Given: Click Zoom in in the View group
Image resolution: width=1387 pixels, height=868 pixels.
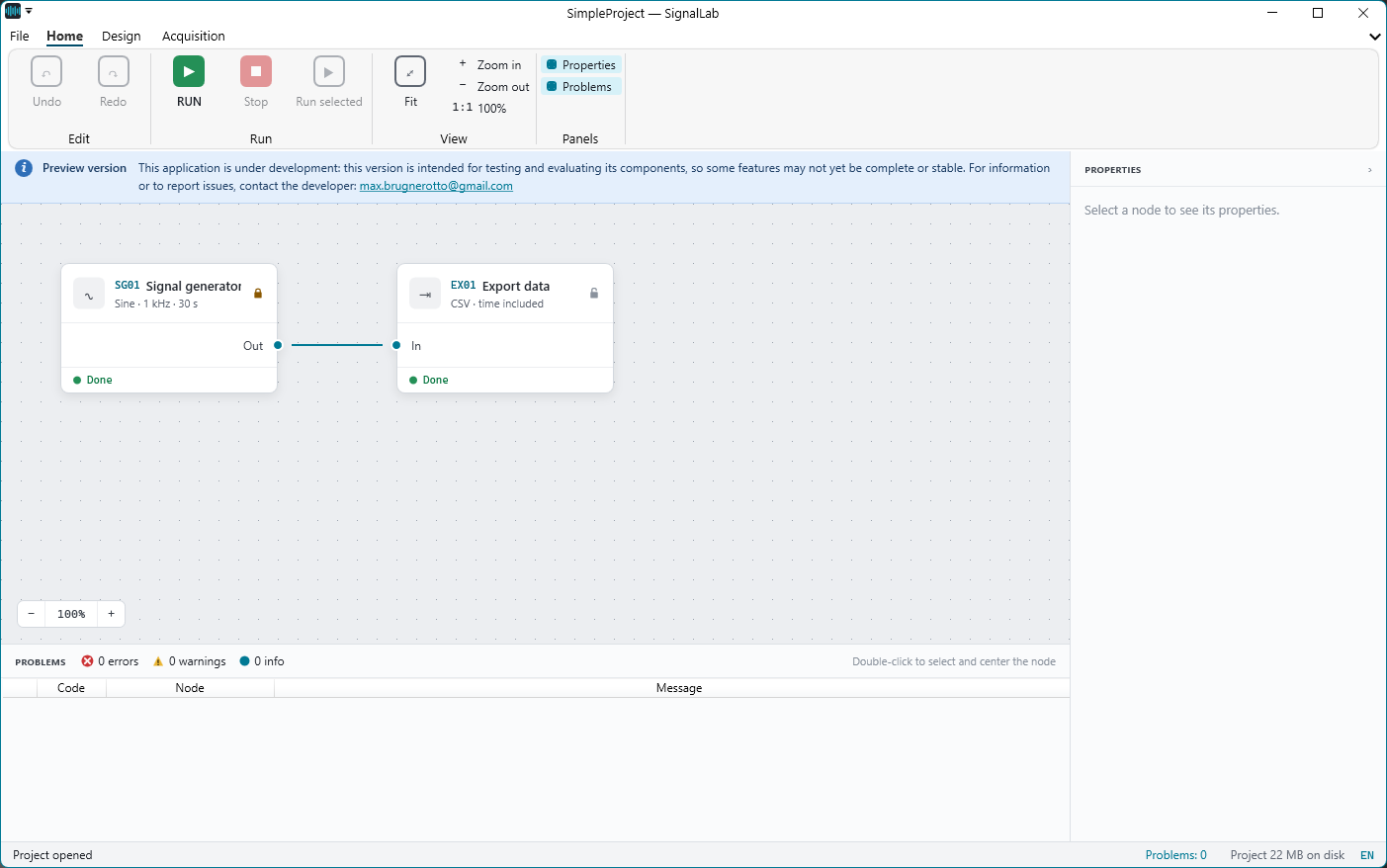Looking at the screenshot, I should point(491,64).
